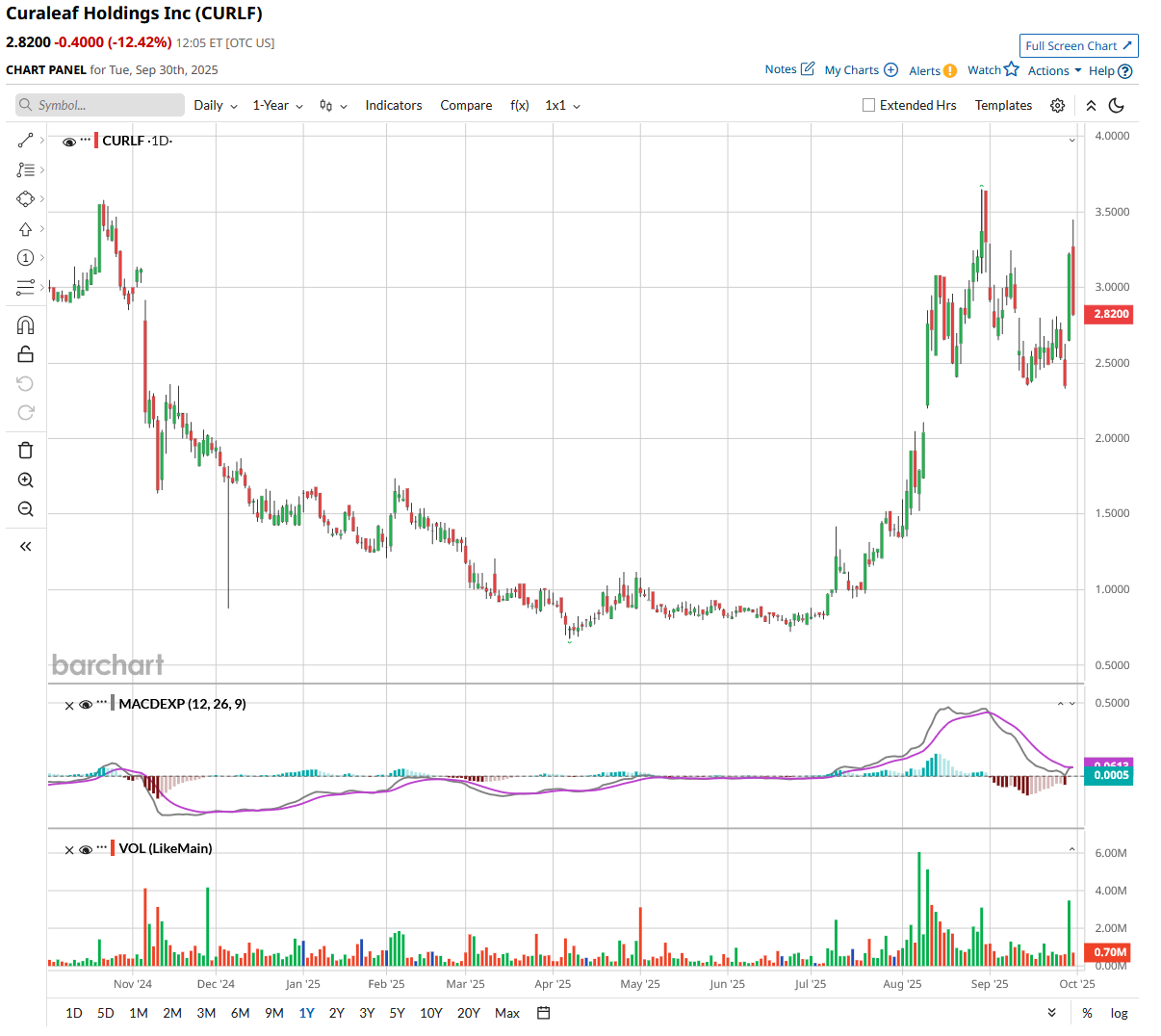
Task: Select the 5D range tab
Action: 106,1013
